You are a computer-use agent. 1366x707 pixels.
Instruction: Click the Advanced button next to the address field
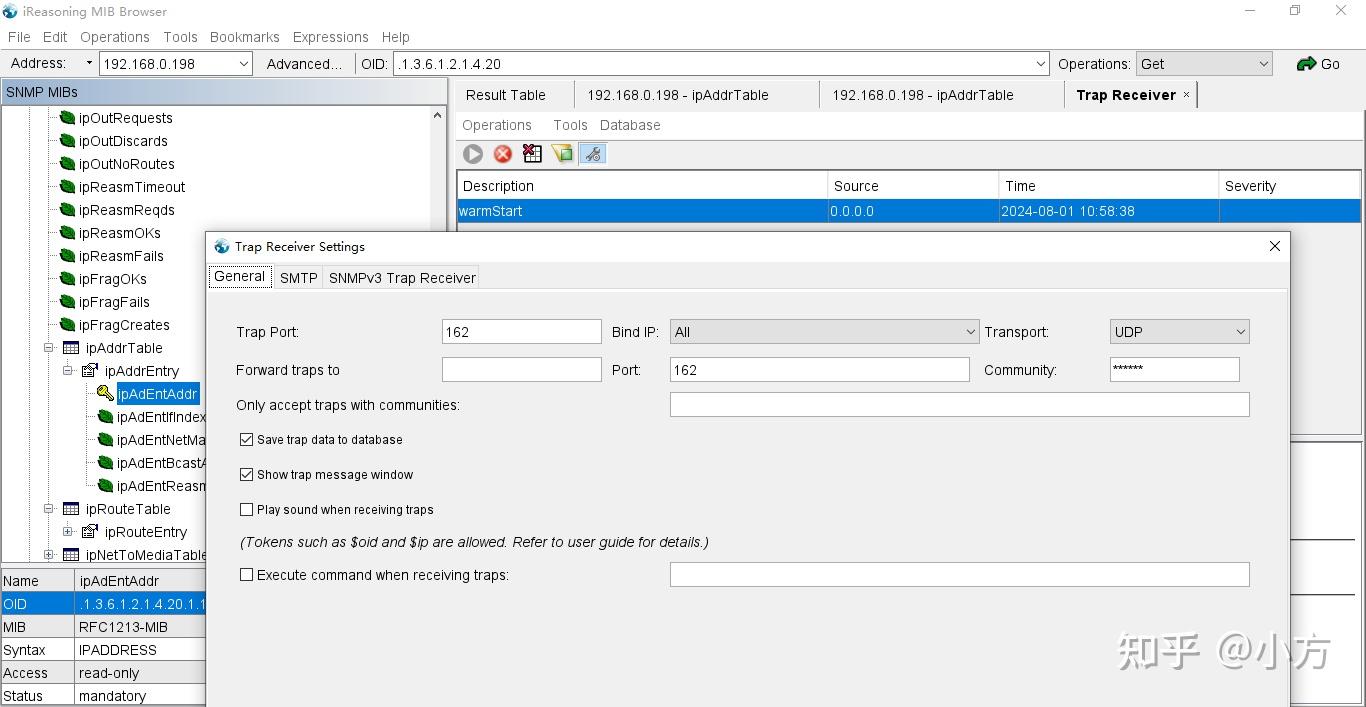(x=303, y=63)
